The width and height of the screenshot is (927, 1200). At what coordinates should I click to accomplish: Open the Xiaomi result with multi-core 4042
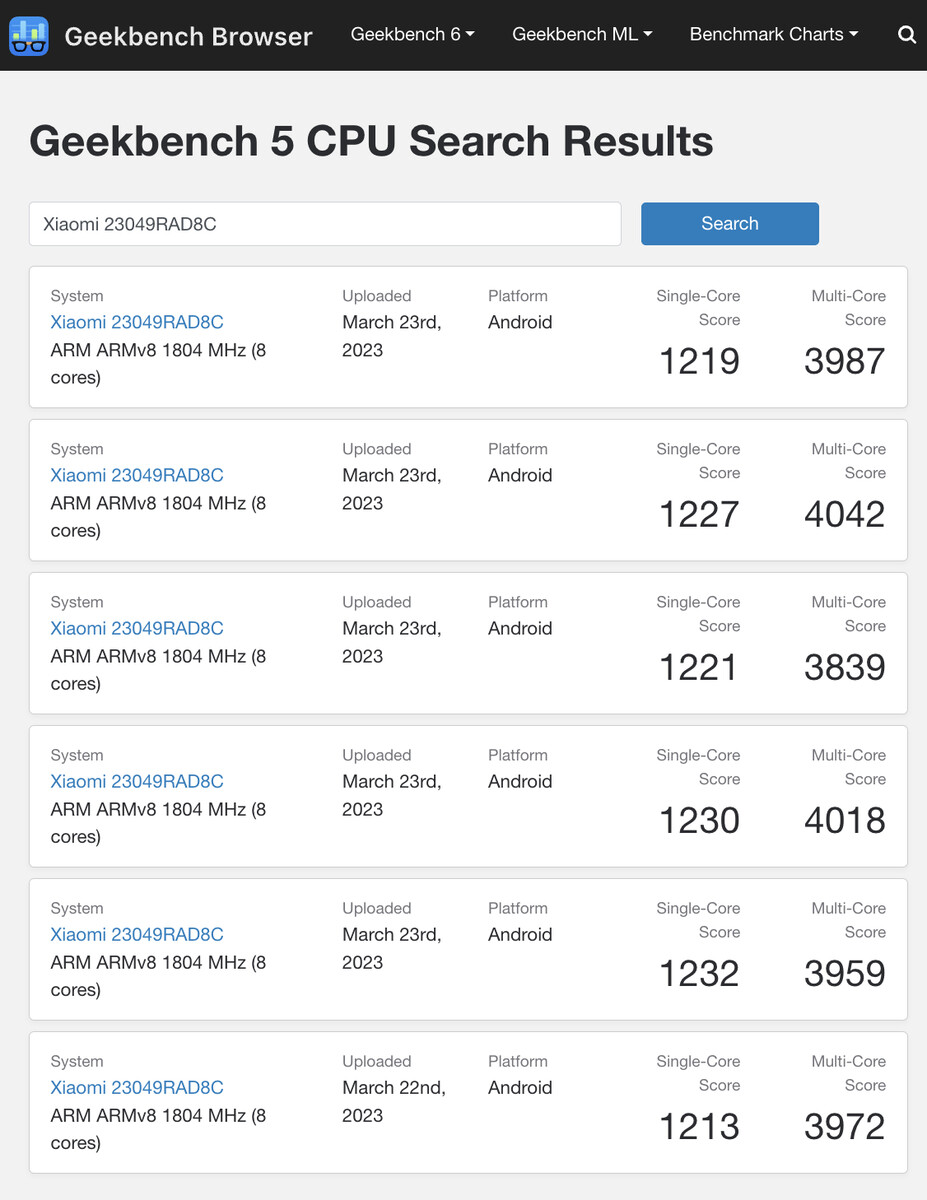[x=137, y=475]
